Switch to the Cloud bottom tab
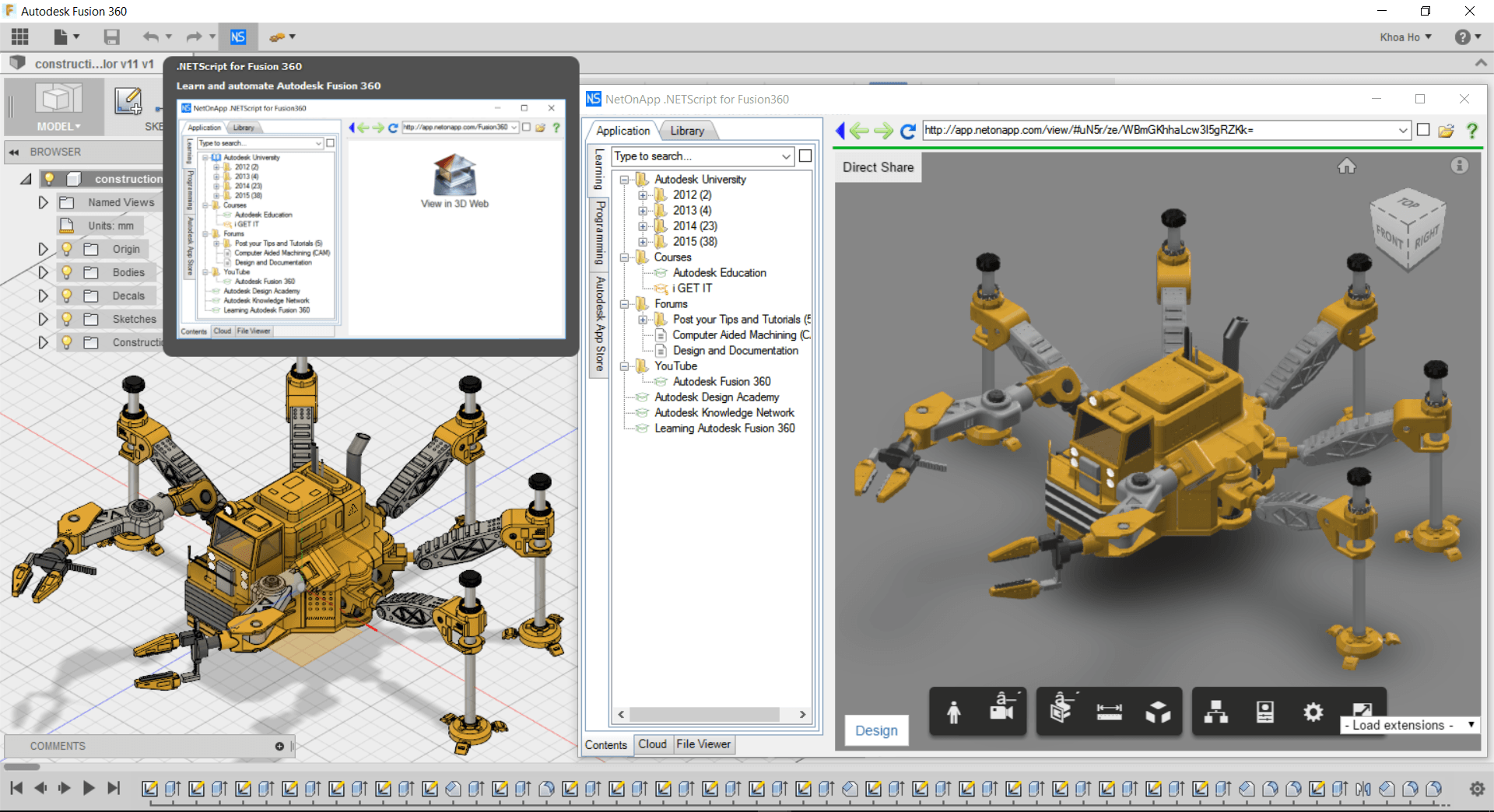The height and width of the screenshot is (812, 1494). coord(652,744)
